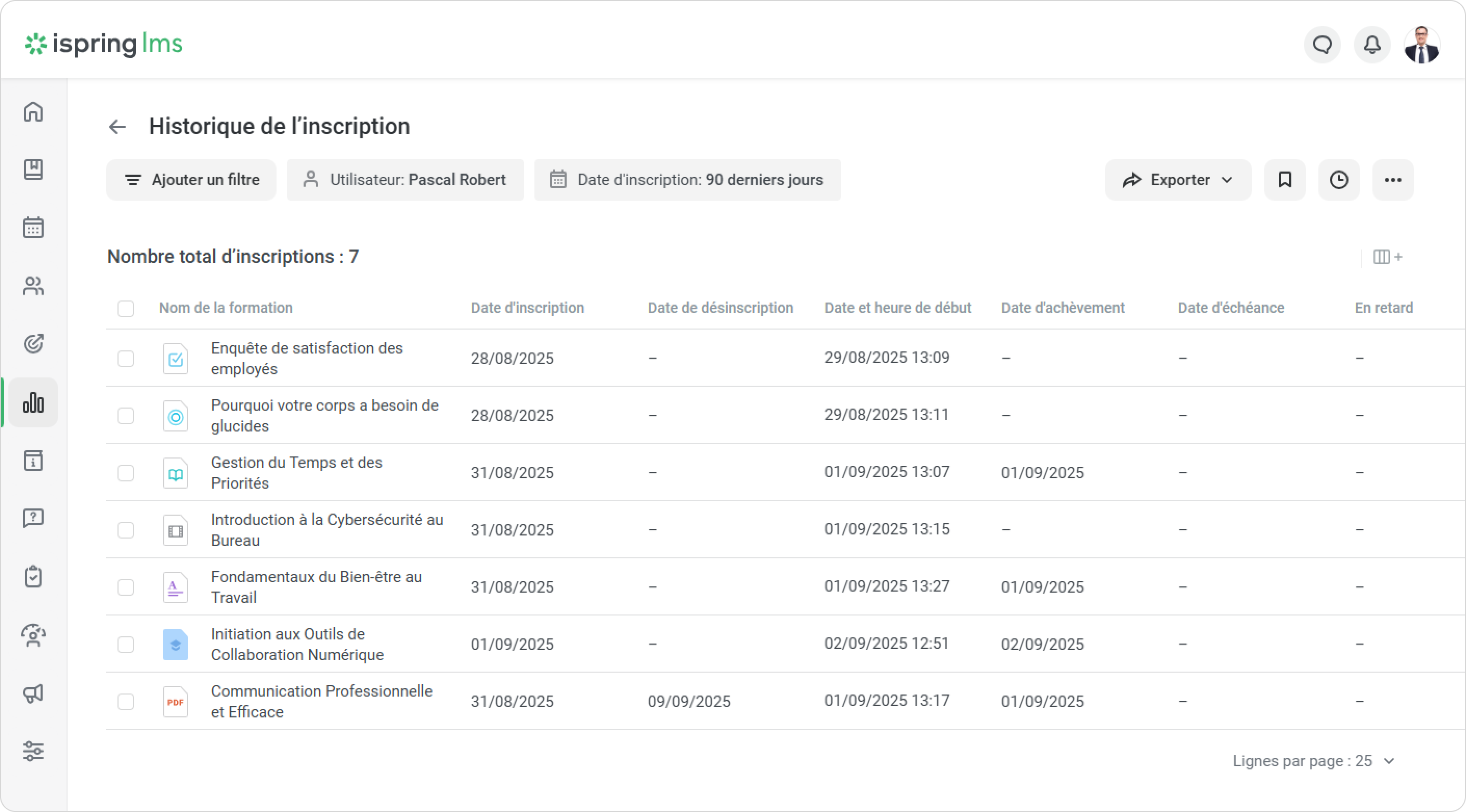This screenshot has width=1466, height=812.
Task: Expand the Exporter dropdown
Action: (x=1177, y=180)
